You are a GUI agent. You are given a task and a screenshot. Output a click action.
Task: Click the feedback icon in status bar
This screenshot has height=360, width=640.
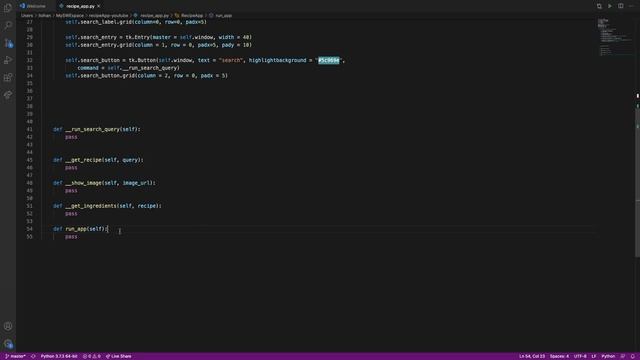pos(623,356)
